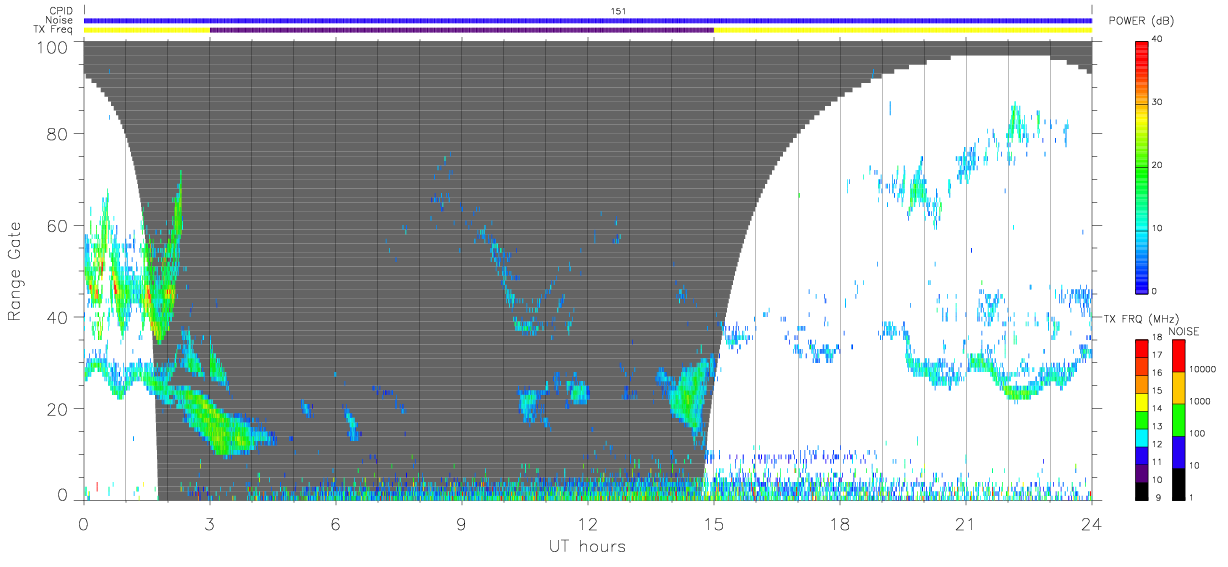Click the black swatch in TX FRQ legend
Screen dimensions: 1228x567
1142,491
